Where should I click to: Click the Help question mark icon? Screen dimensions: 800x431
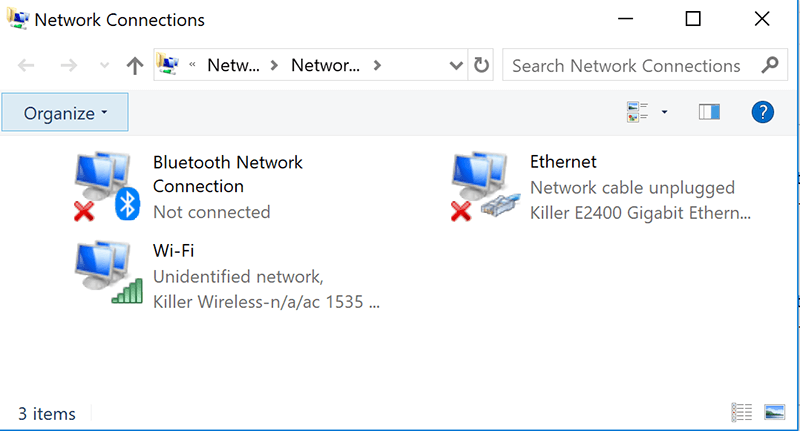(763, 112)
